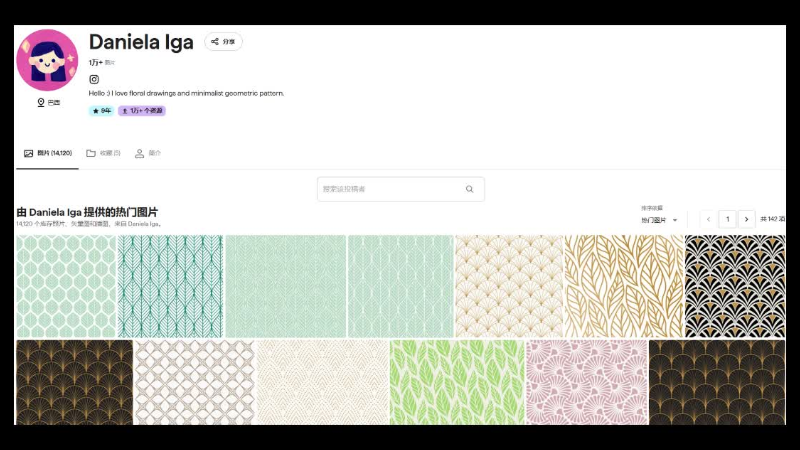Open the Instagram profile icon
Screen dimensions: 800x450
coord(94,79)
